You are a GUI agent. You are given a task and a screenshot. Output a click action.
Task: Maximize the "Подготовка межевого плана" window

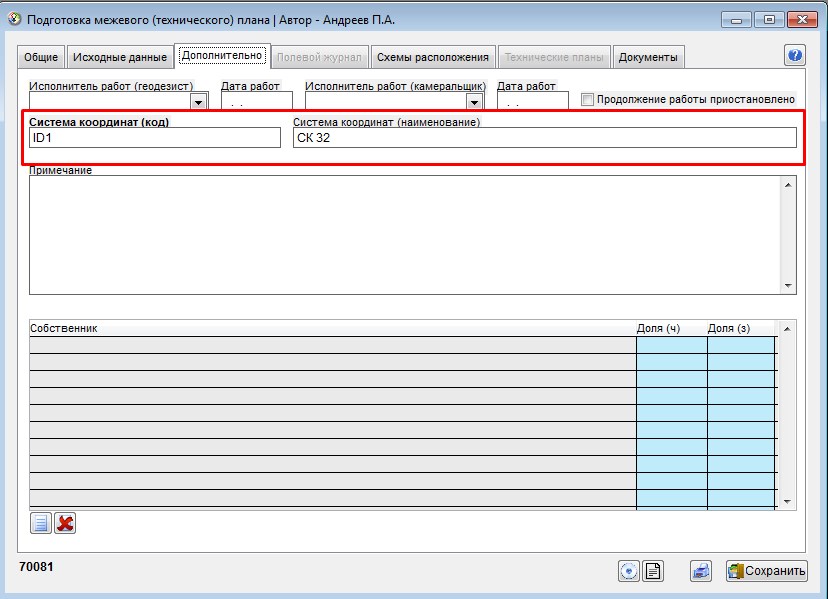click(x=769, y=20)
